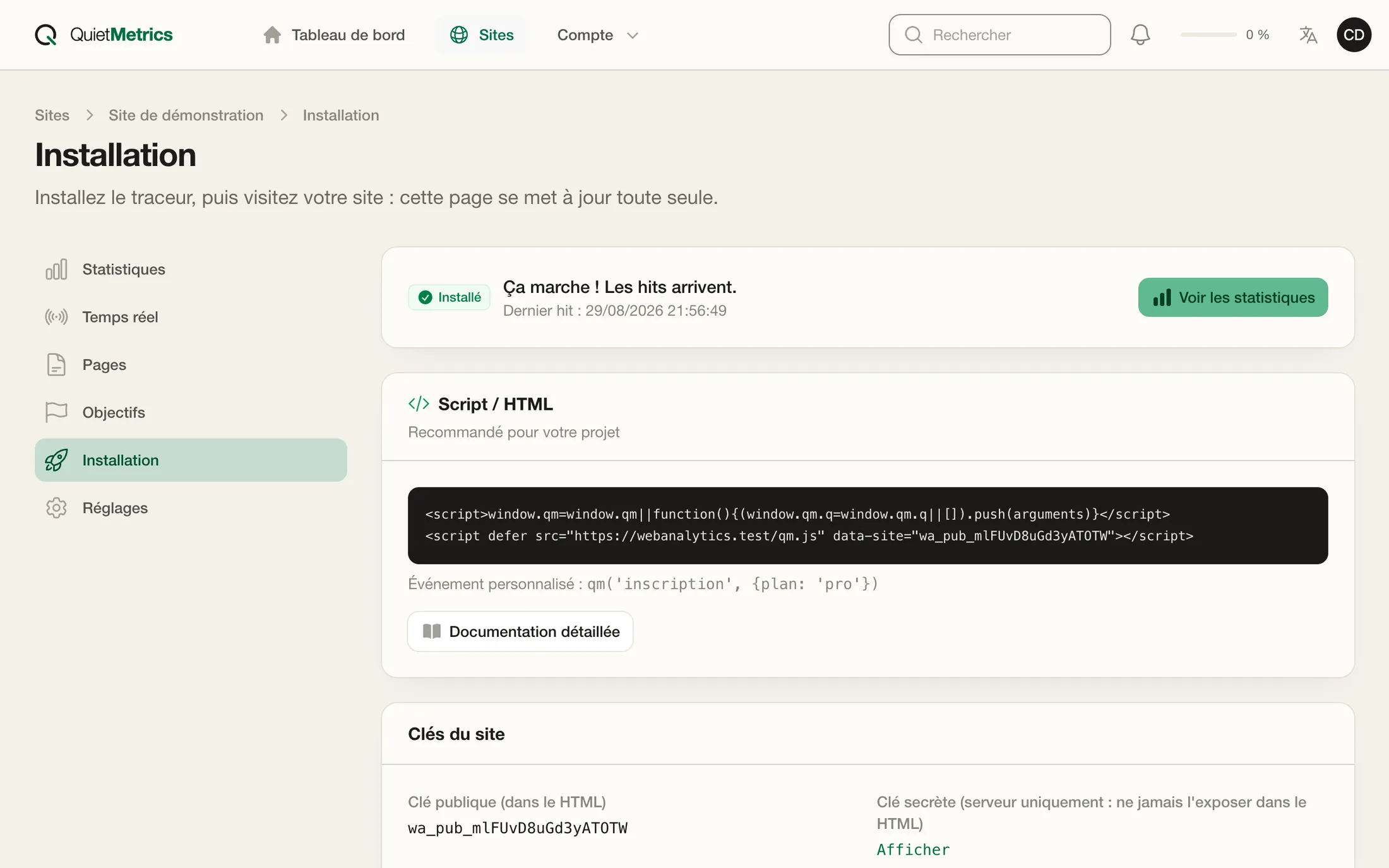1389x868 pixels.
Task: Click the Sites breadcrumb link
Action: point(52,115)
